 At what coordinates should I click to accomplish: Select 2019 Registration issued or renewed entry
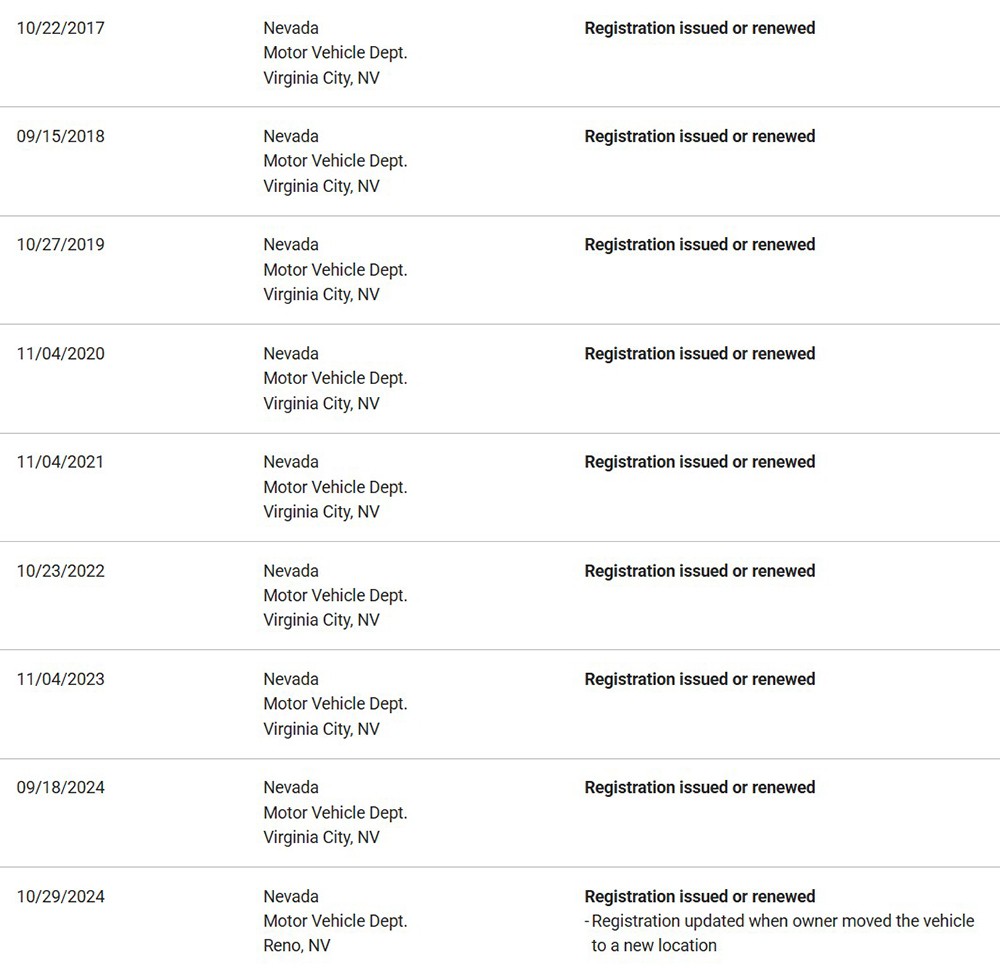(699, 245)
